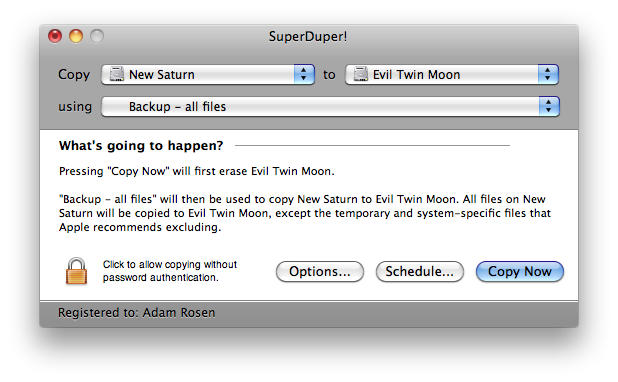Image resolution: width=618 pixels, height=382 pixels.
Task: Select the New Saturn source popup
Action: [208, 74]
